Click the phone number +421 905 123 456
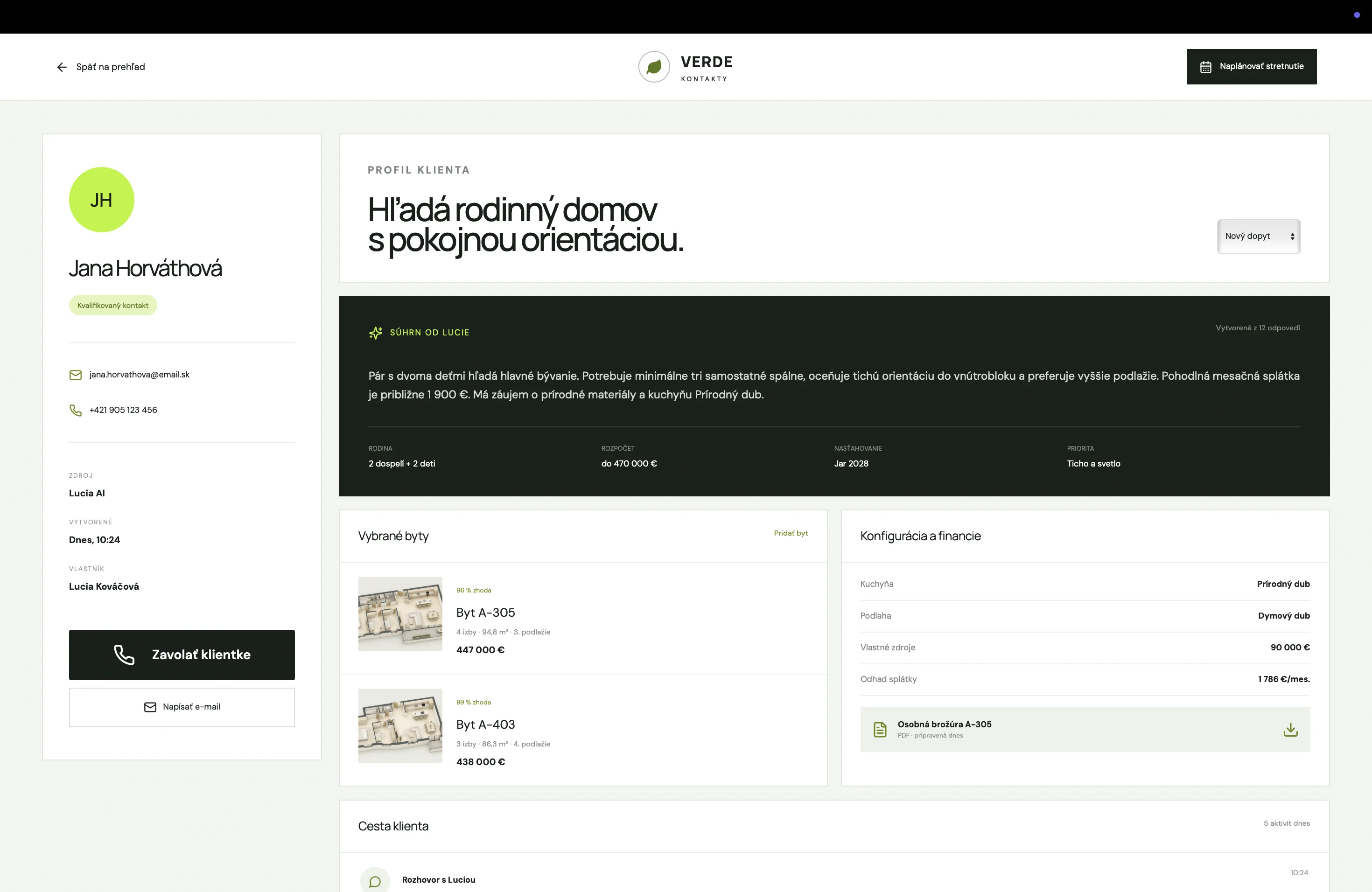Viewport: 1372px width, 892px height. click(x=123, y=410)
